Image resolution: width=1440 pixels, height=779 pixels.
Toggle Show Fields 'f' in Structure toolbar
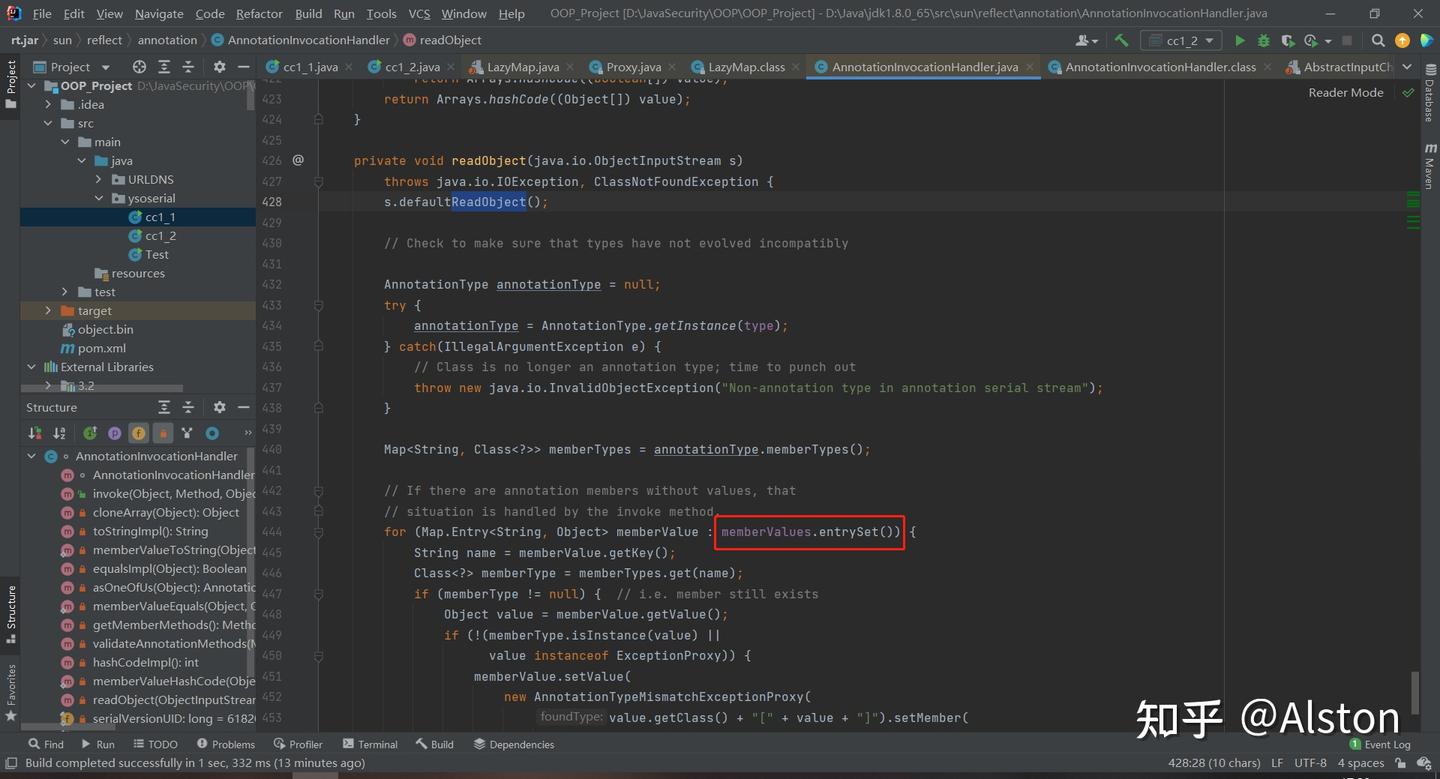tap(138, 433)
